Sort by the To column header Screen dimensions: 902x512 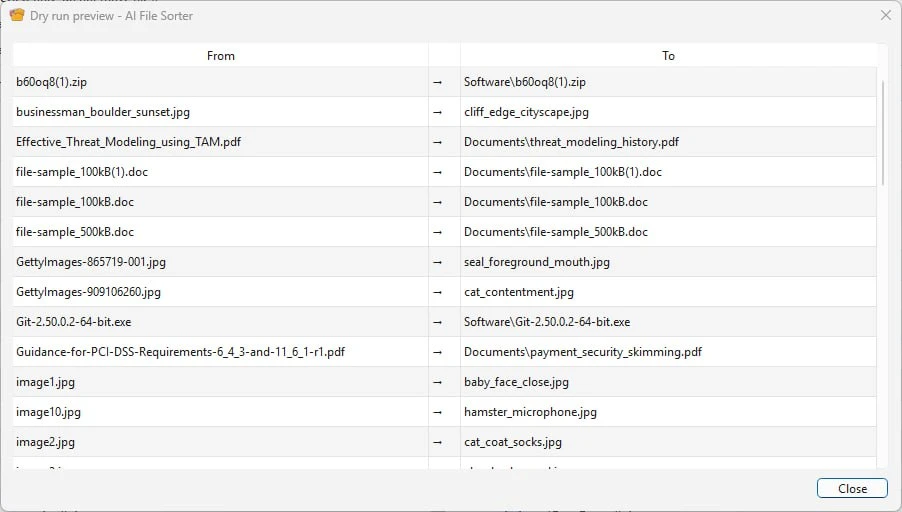click(668, 56)
